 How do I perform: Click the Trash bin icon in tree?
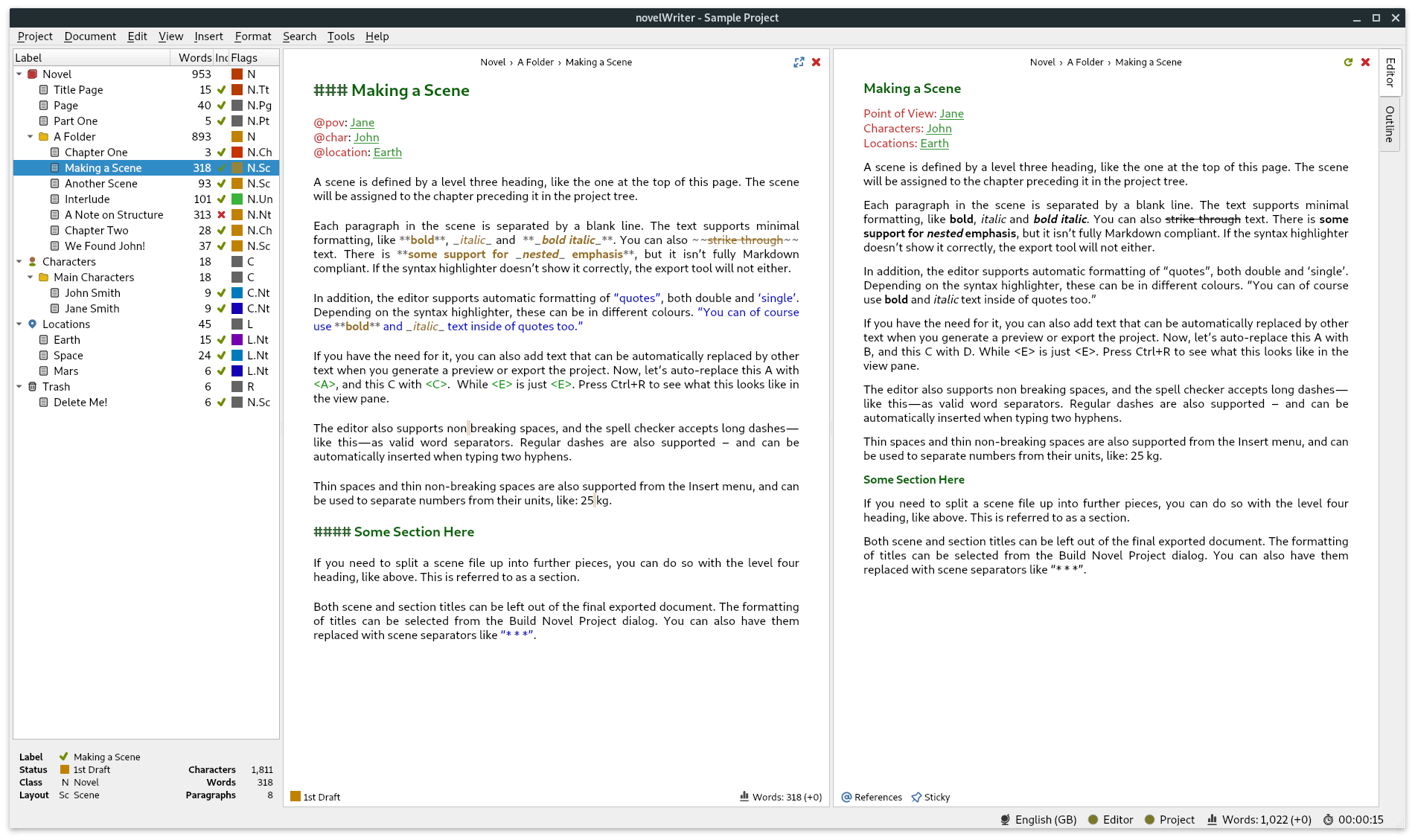(33, 387)
